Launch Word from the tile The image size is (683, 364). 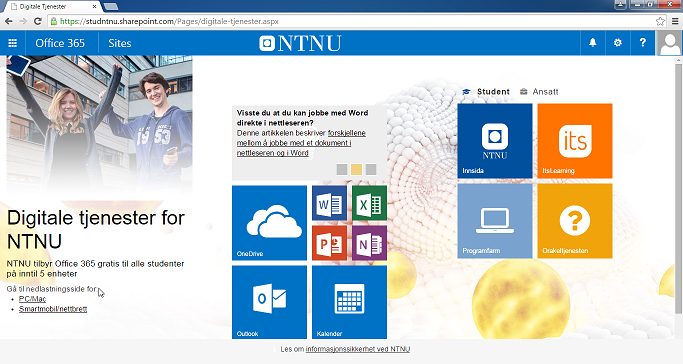[329, 203]
